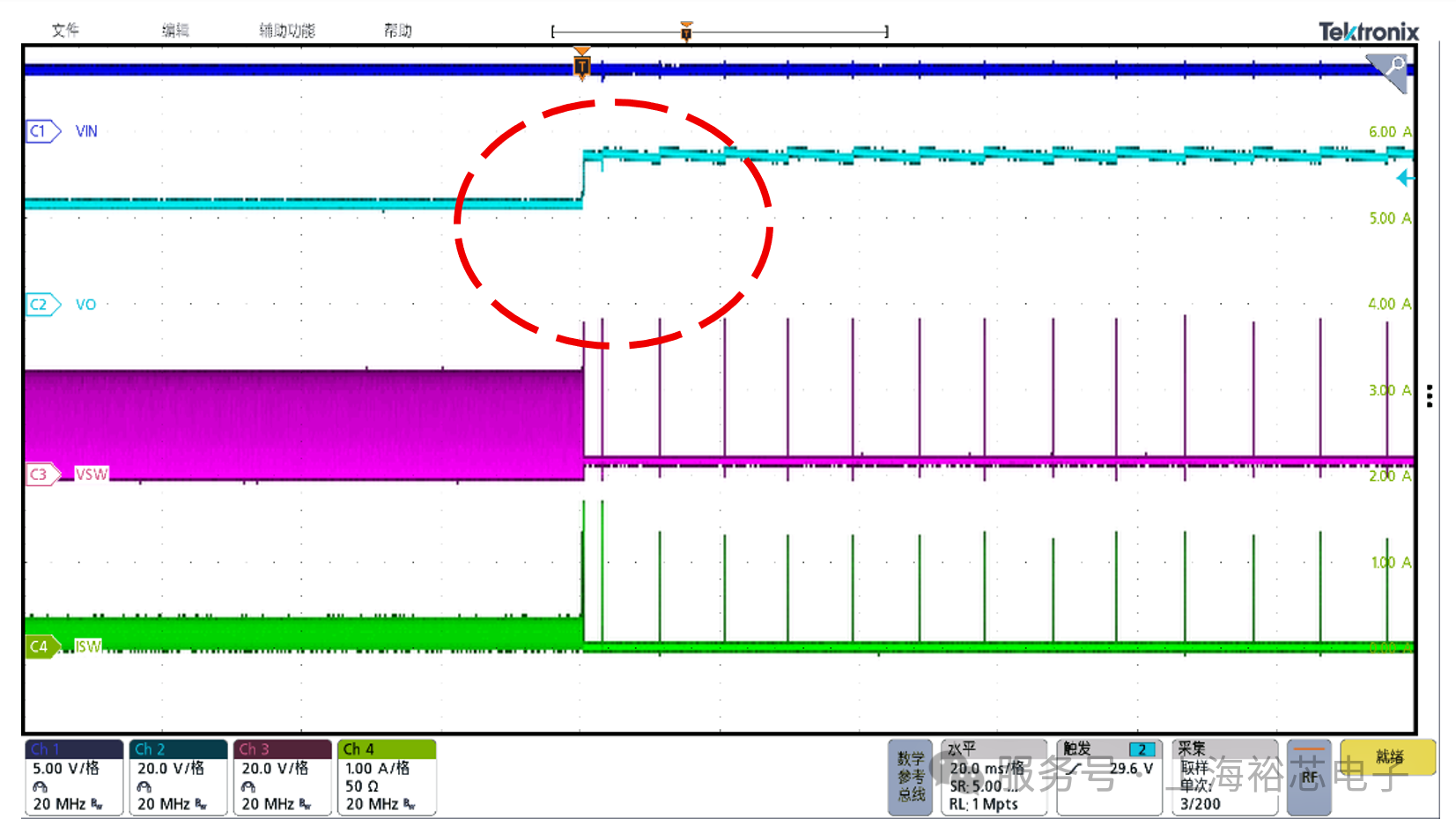Open the 帮助 menu

[x=398, y=30]
